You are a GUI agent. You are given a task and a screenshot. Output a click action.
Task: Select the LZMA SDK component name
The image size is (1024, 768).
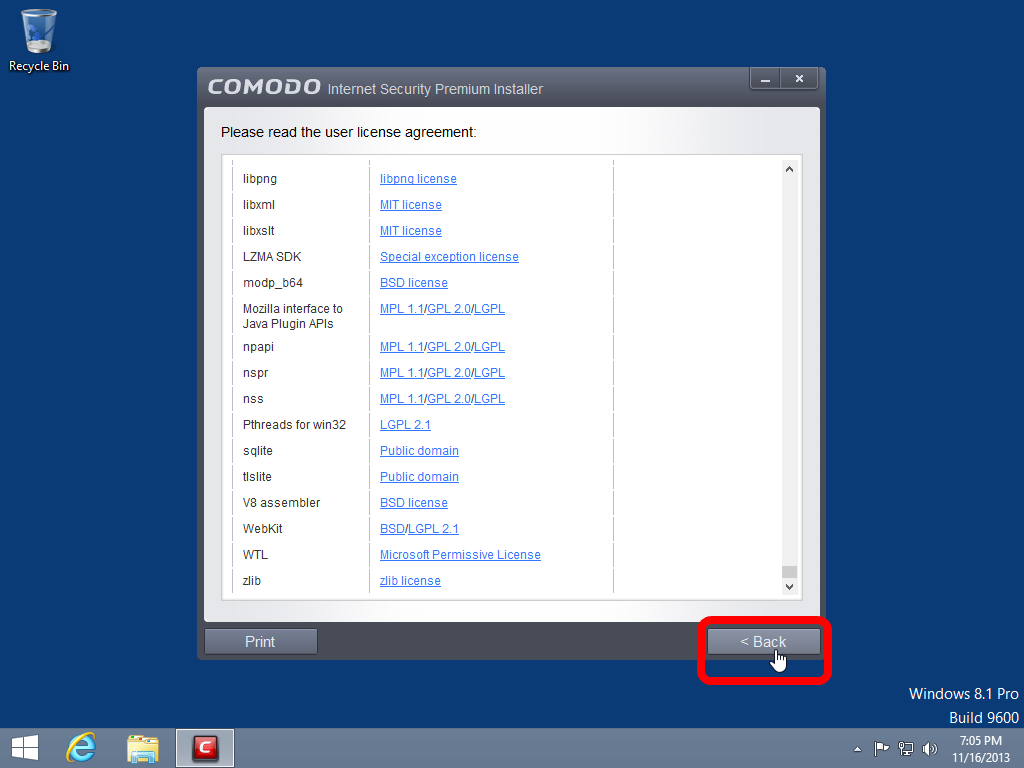click(272, 257)
